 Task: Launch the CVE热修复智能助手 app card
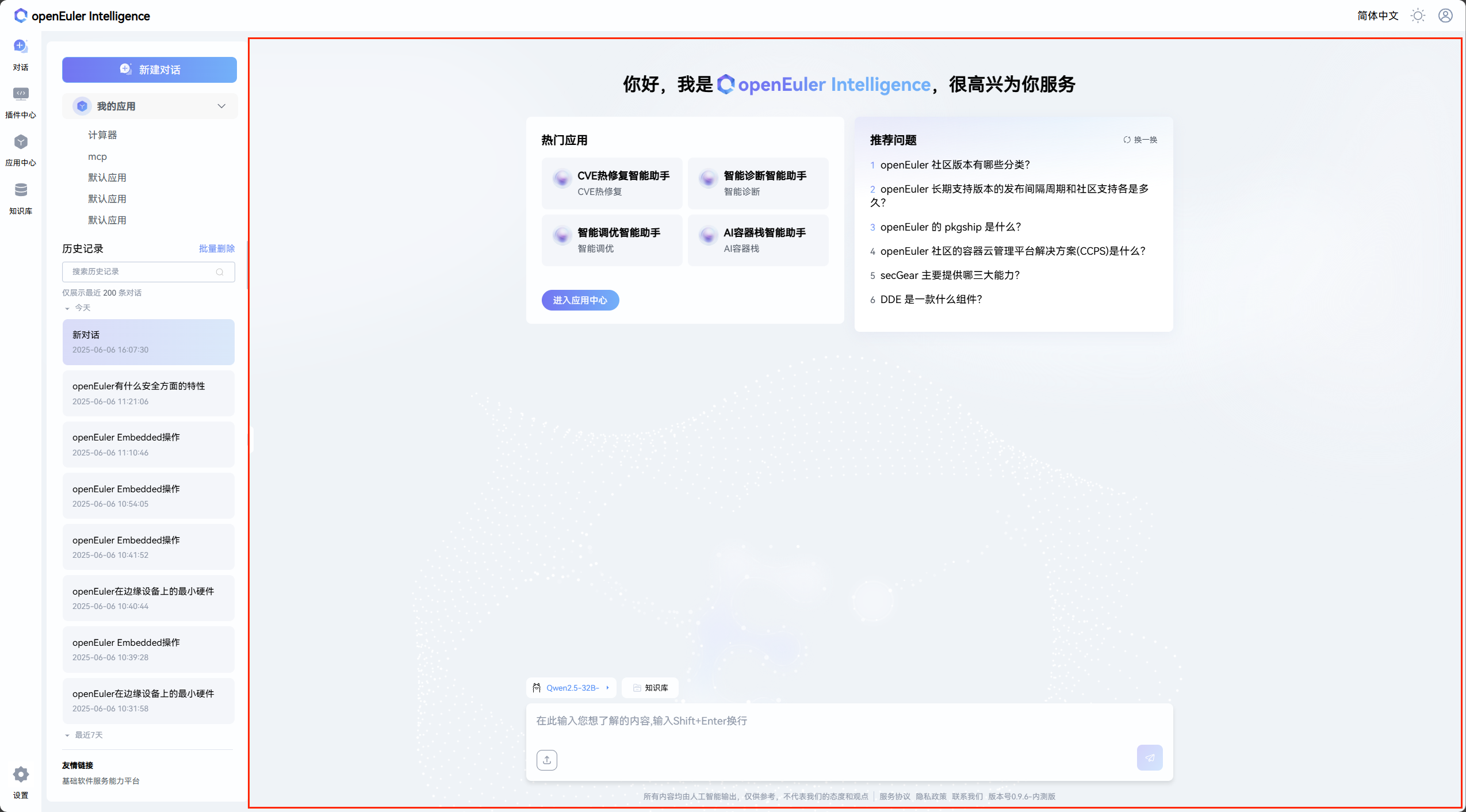pos(612,183)
